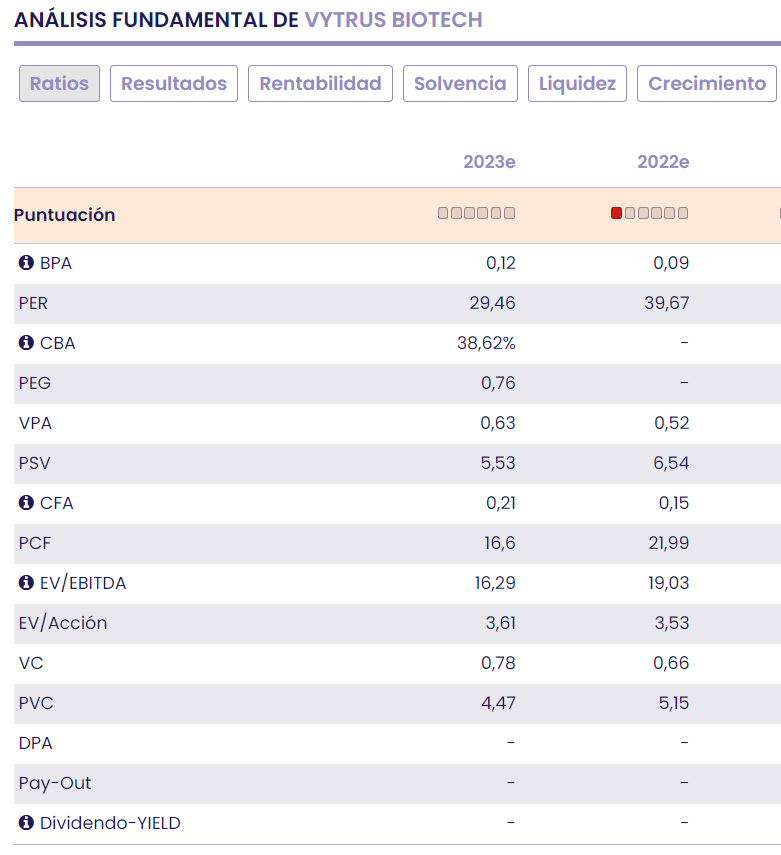Select the Ratios tab
Screen dimensions: 781x855
click(59, 84)
